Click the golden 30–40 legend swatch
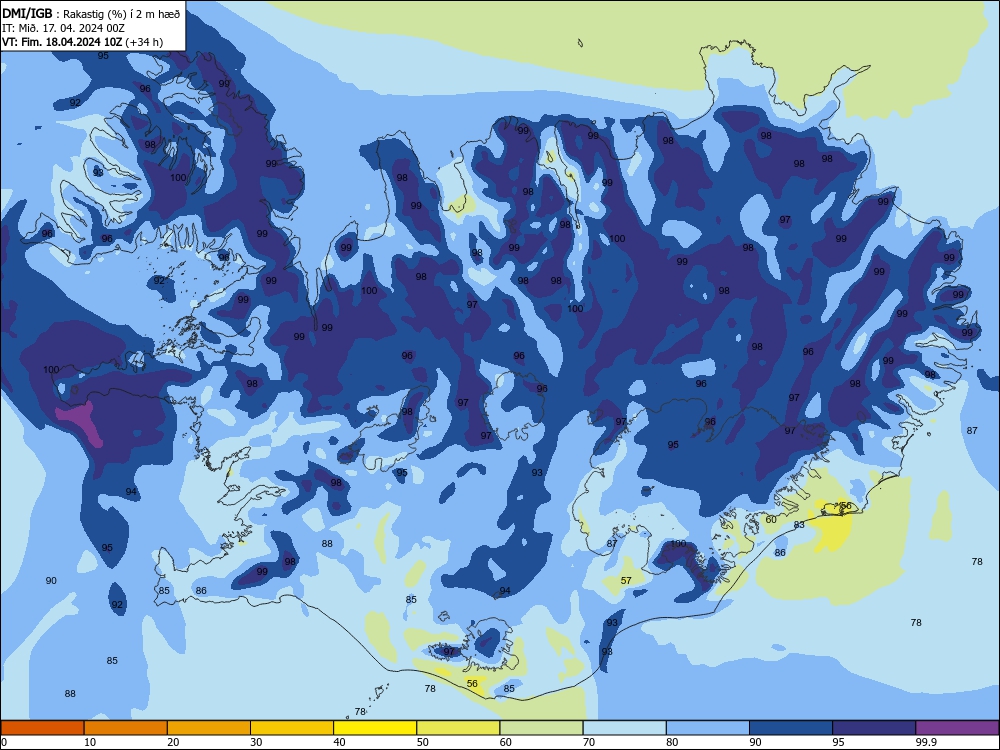The height and width of the screenshot is (750, 1000). [x=292, y=728]
